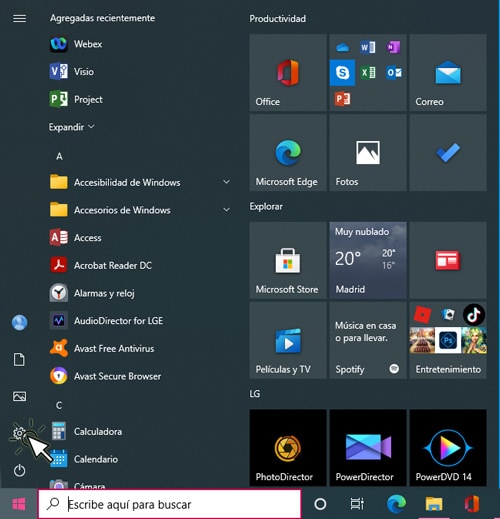Click the user account avatar
This screenshot has width=500, height=519.
point(19,322)
